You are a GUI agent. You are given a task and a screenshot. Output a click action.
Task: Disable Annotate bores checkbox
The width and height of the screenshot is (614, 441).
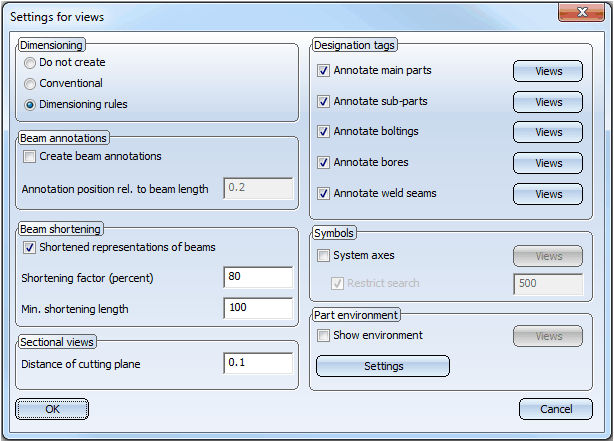pos(323,163)
